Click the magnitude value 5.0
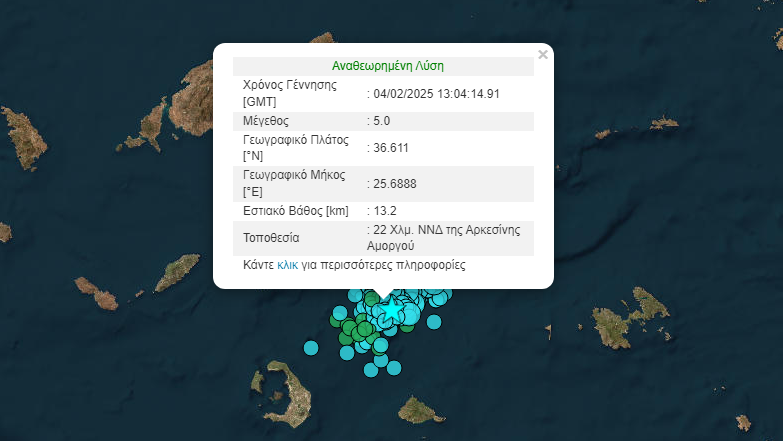783x441 pixels. tap(381, 121)
